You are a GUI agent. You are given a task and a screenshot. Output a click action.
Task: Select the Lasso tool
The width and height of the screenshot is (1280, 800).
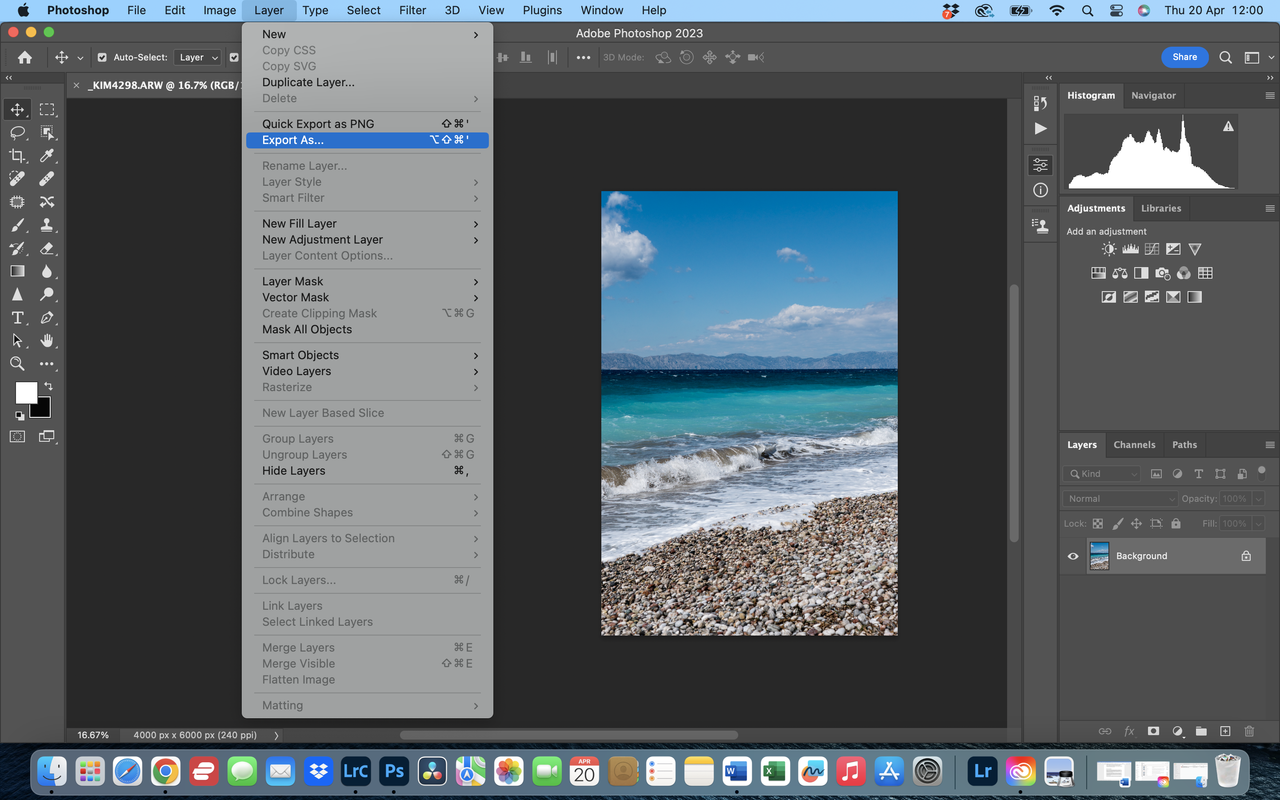[17, 133]
